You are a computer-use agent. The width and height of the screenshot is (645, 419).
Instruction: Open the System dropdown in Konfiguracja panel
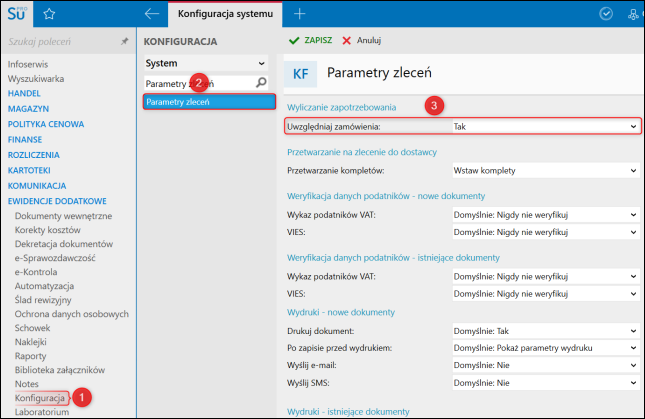click(205, 63)
